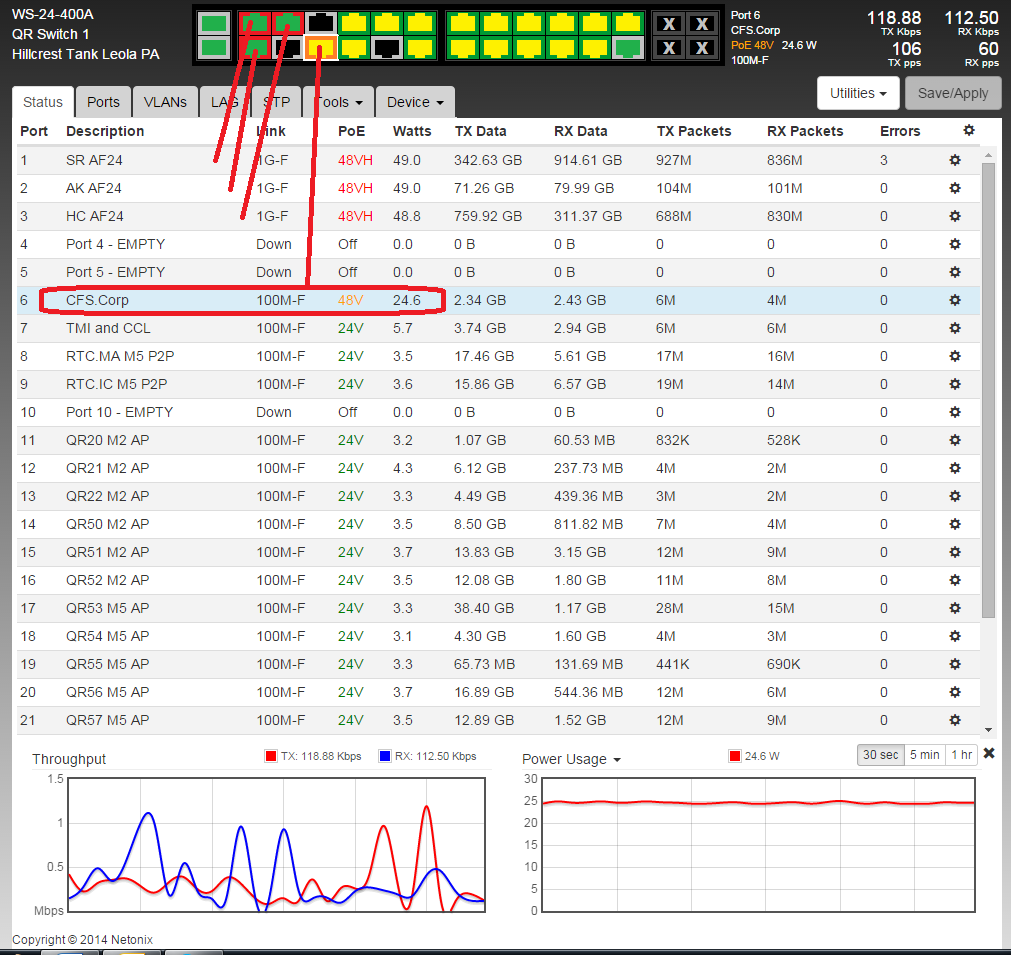Click the Copyright 2014 Netonix footer text

(83, 940)
